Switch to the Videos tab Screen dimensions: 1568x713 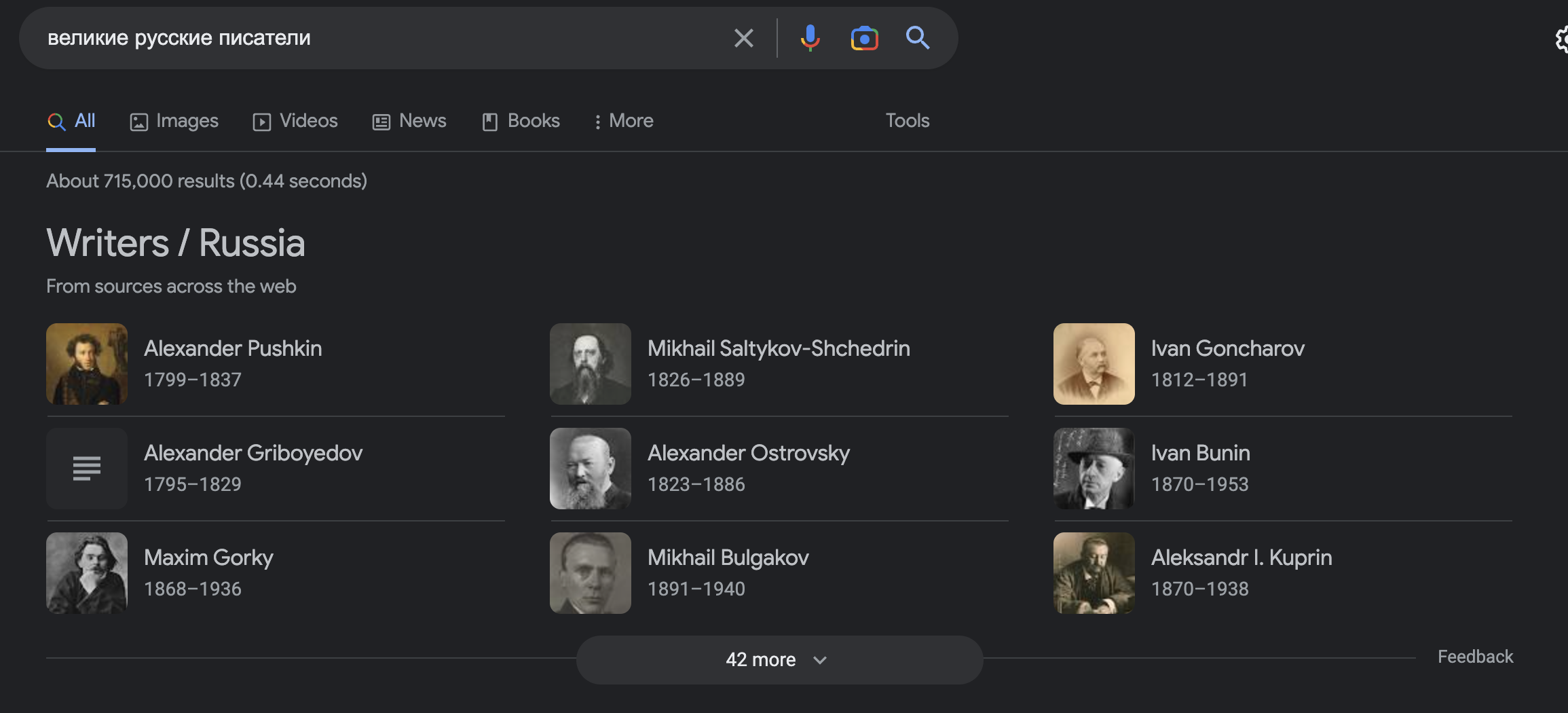pyautogui.click(x=295, y=121)
